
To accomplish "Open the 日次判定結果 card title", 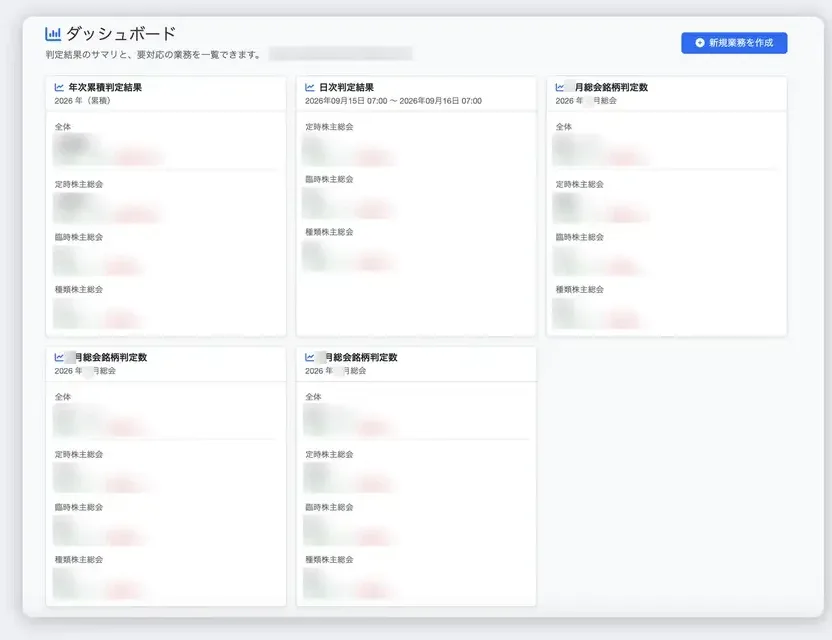I will [346, 87].
